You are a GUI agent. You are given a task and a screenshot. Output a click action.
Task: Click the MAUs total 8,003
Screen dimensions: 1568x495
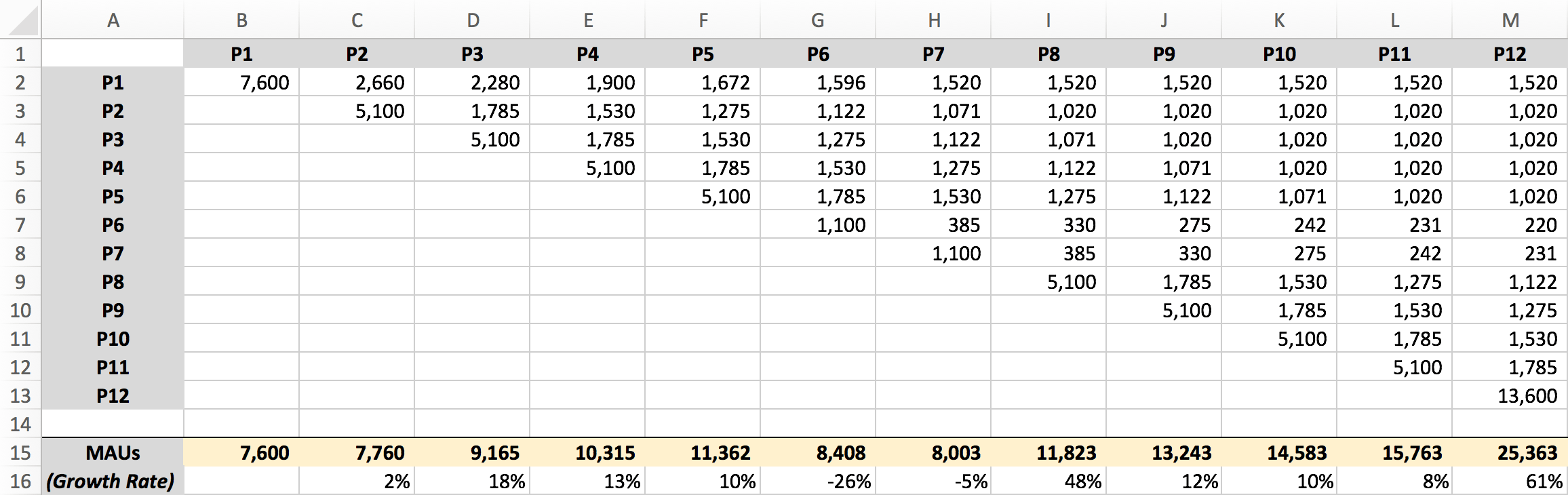click(x=933, y=452)
